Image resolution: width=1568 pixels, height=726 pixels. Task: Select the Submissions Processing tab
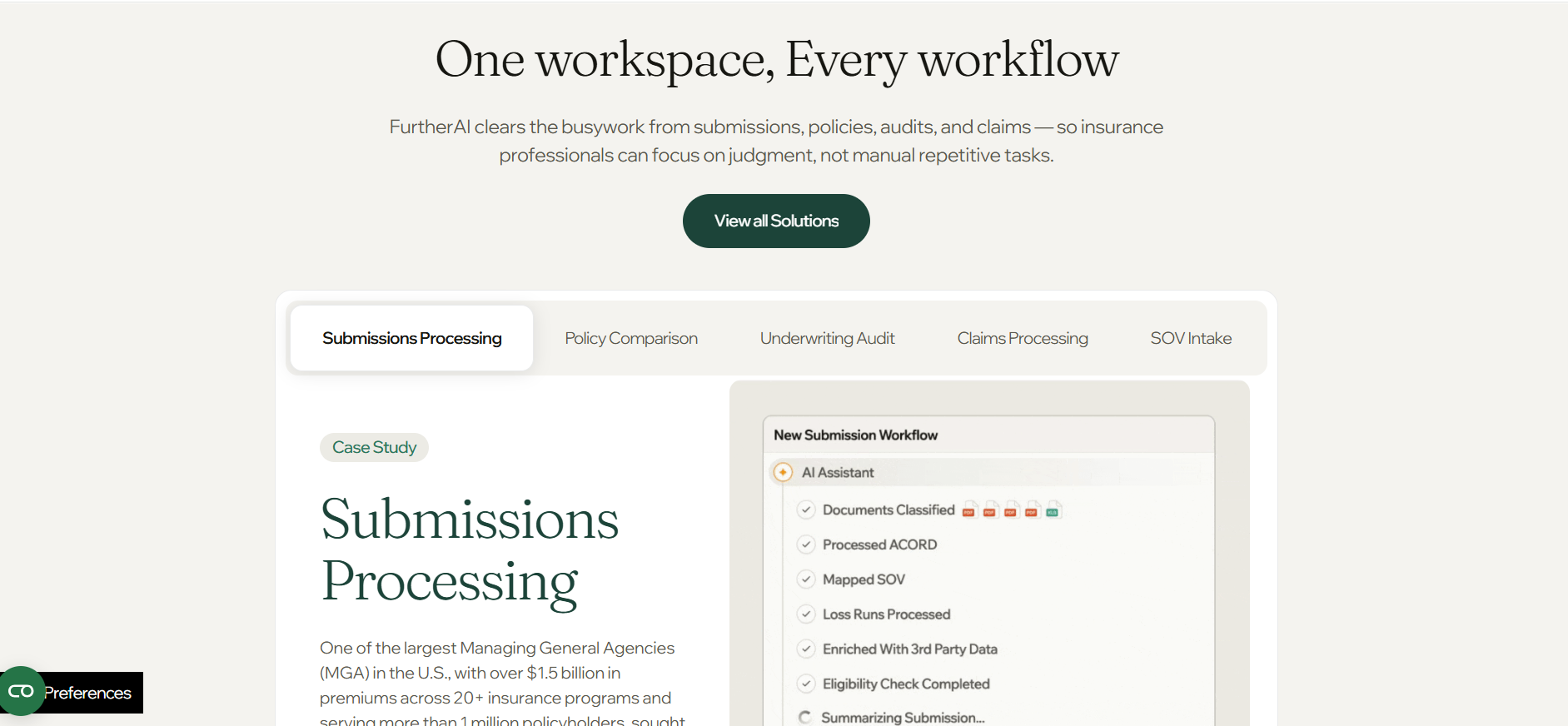pyautogui.click(x=411, y=338)
